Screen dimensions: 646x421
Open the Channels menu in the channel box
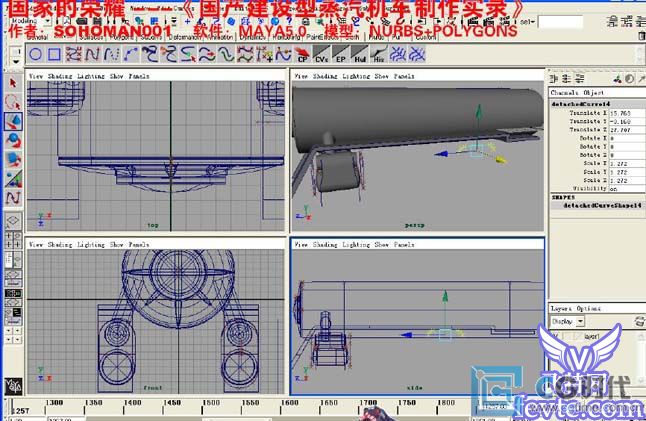click(x=564, y=93)
